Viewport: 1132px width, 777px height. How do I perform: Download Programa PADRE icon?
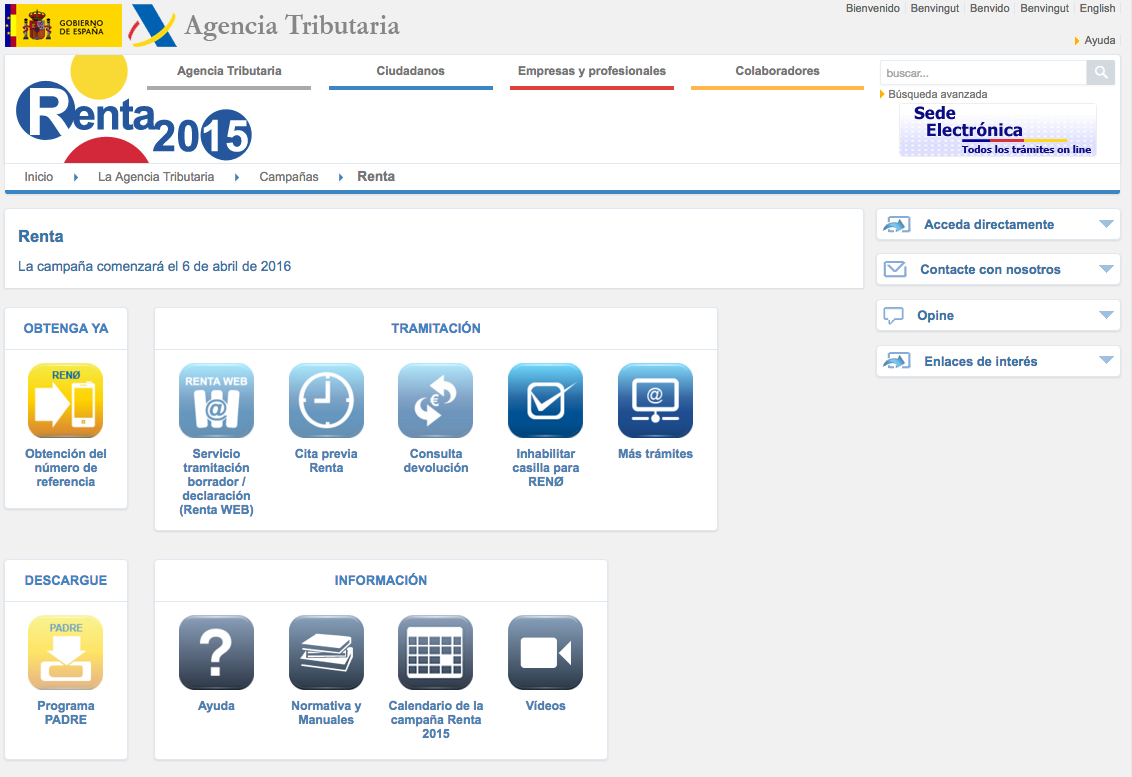pos(66,653)
